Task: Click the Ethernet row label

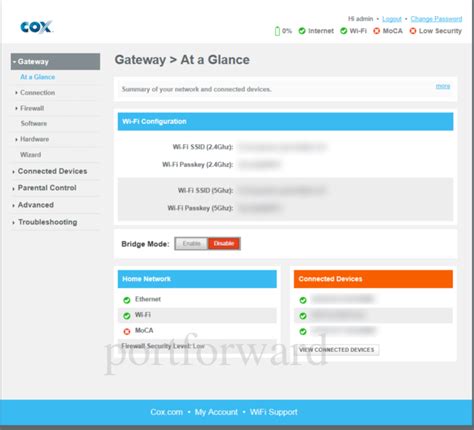Action: 148,299
